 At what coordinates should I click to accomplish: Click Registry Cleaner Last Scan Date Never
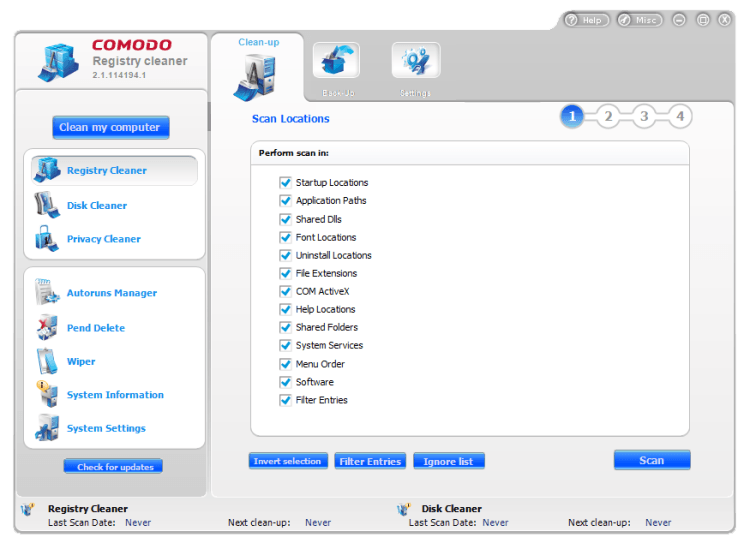(x=138, y=523)
